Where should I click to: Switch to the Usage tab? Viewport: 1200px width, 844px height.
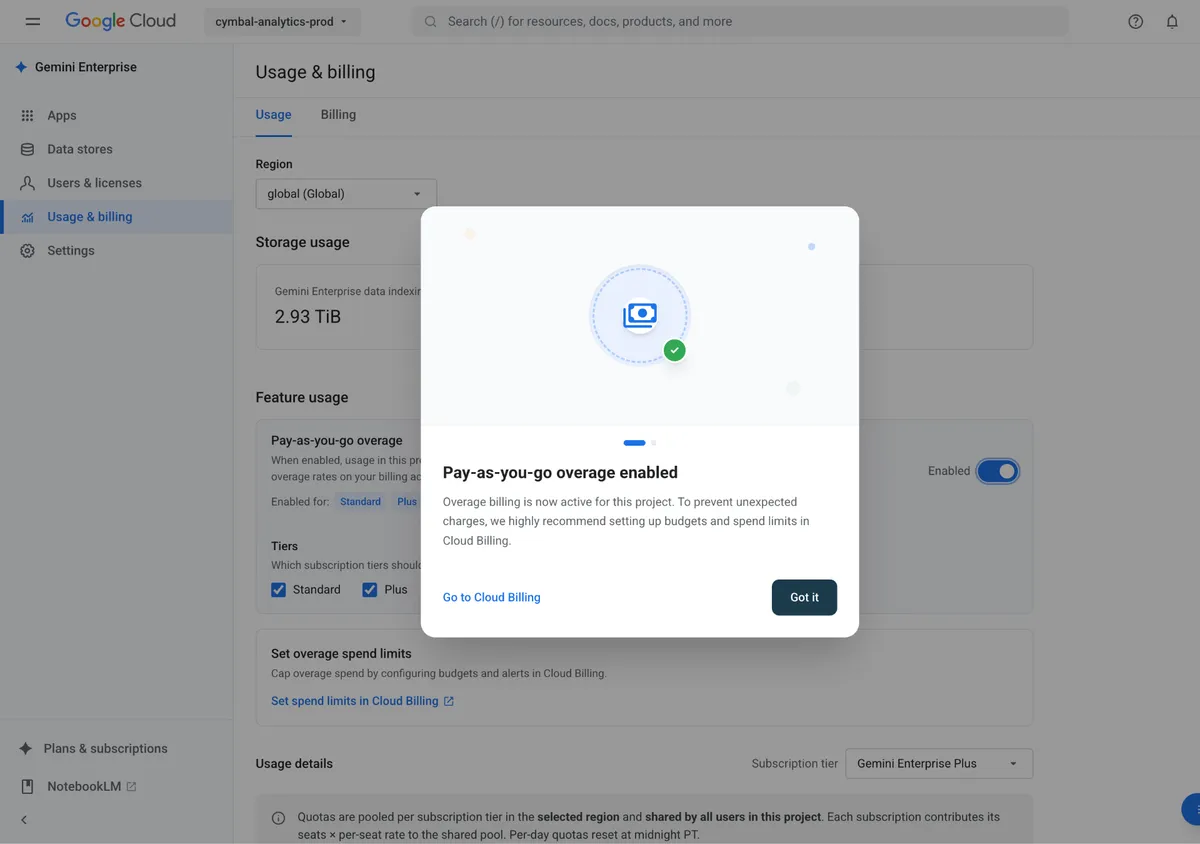pyautogui.click(x=273, y=115)
